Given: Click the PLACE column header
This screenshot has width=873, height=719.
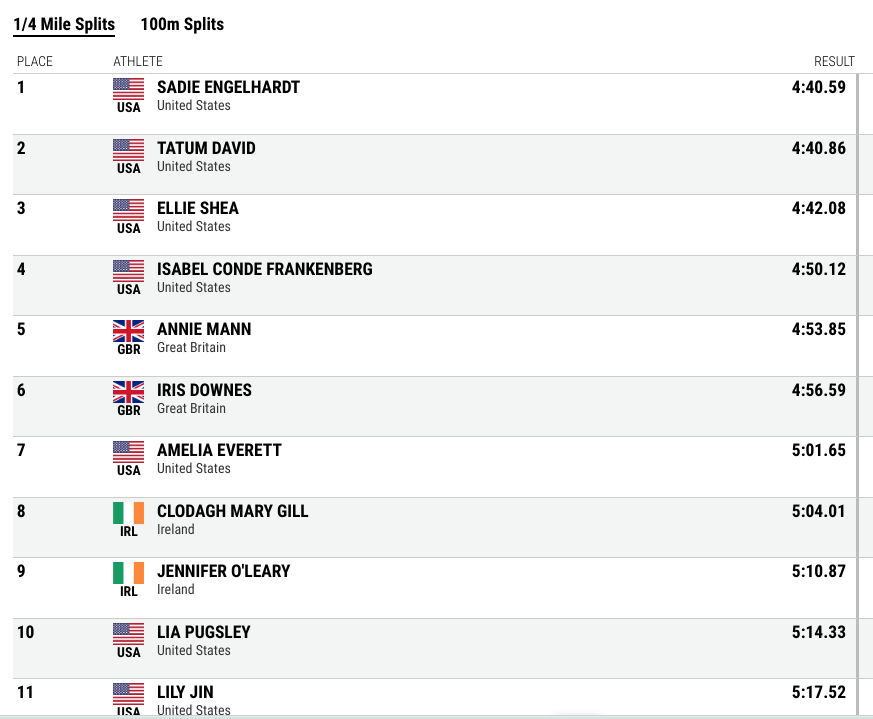Looking at the screenshot, I should coord(35,61).
